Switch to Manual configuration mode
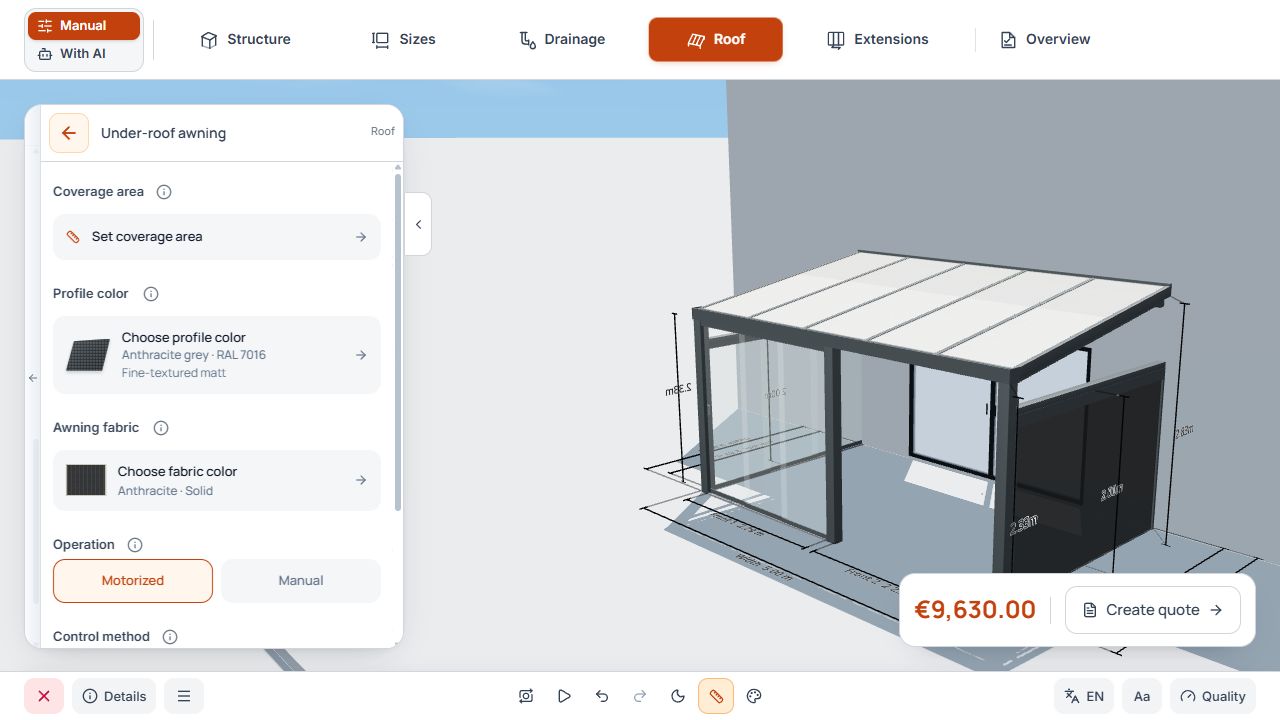This screenshot has height=720, width=1280. click(84, 26)
